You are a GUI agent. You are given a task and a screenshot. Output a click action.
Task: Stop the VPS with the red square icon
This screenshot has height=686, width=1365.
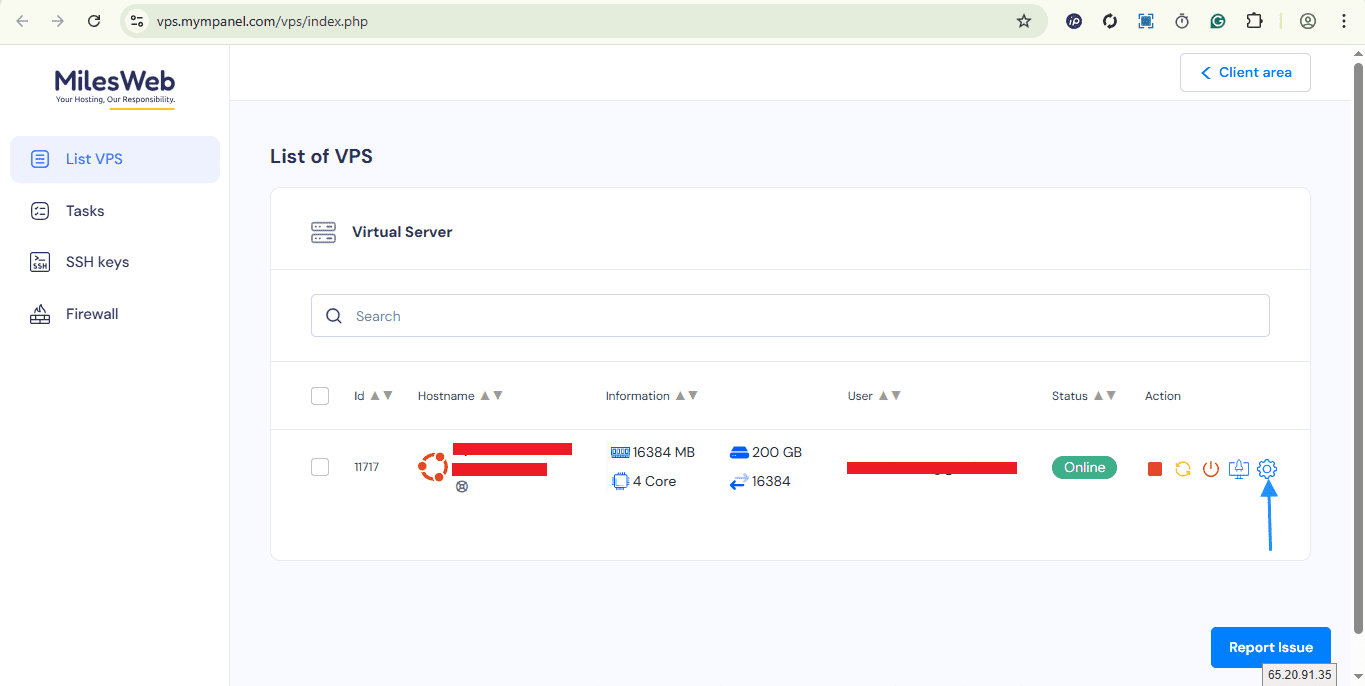tap(1155, 469)
